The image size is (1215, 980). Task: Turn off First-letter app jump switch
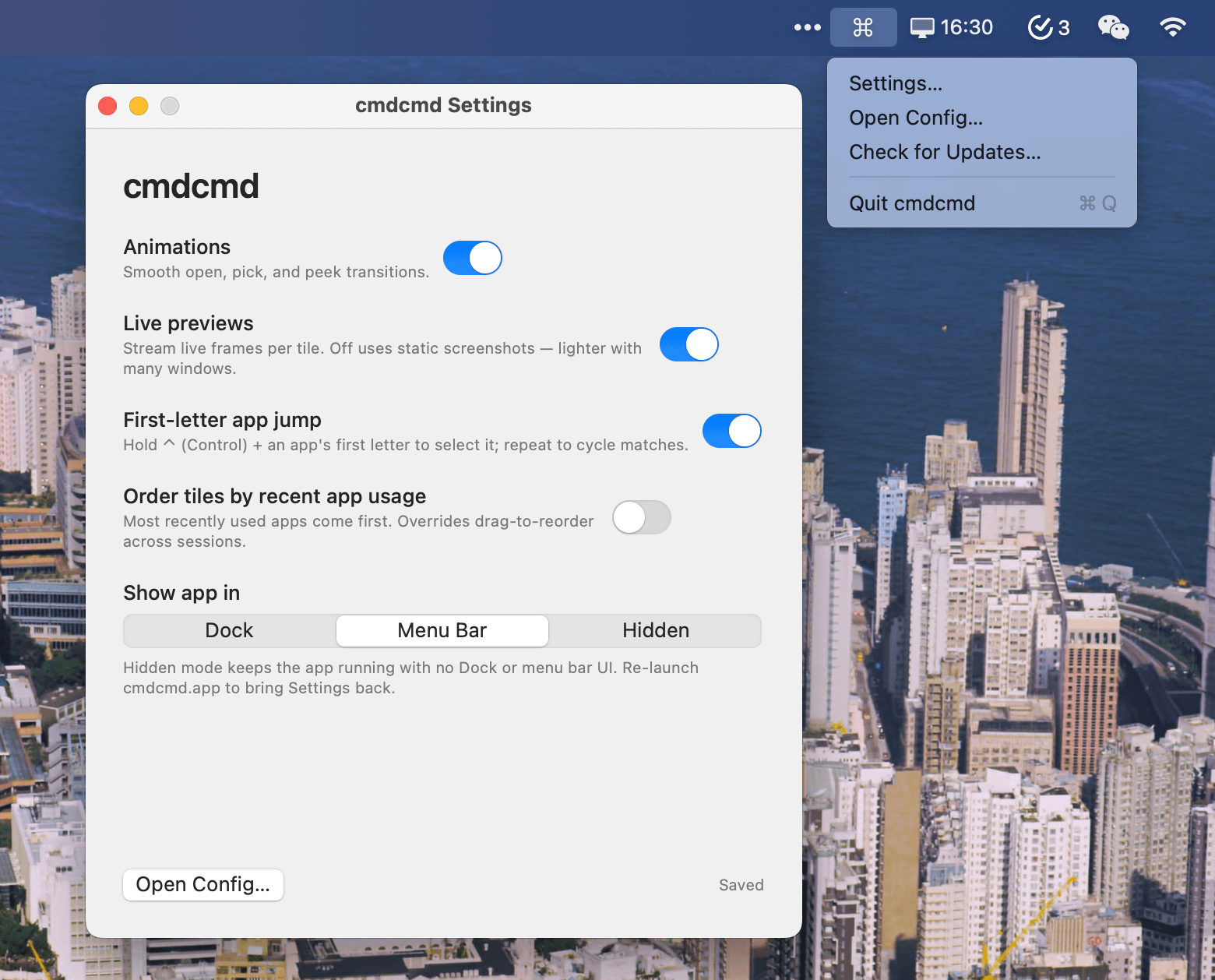(732, 431)
